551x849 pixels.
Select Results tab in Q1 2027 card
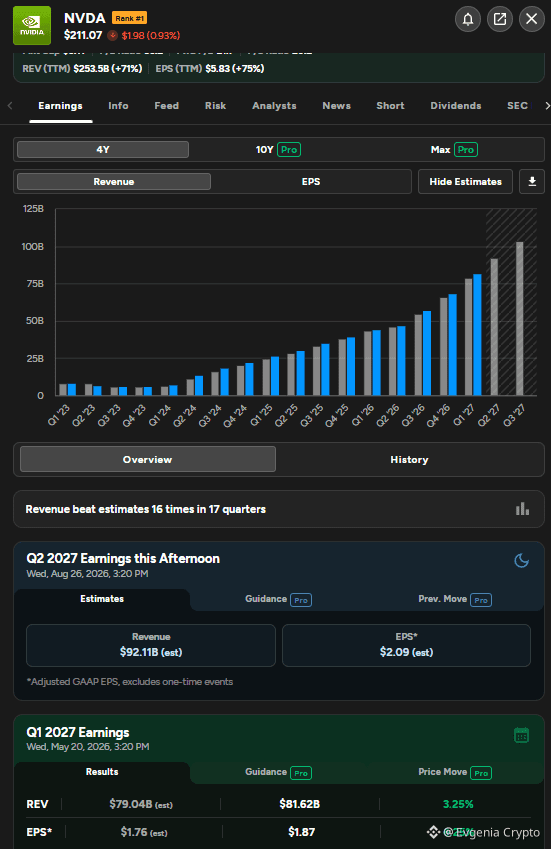(x=102, y=772)
